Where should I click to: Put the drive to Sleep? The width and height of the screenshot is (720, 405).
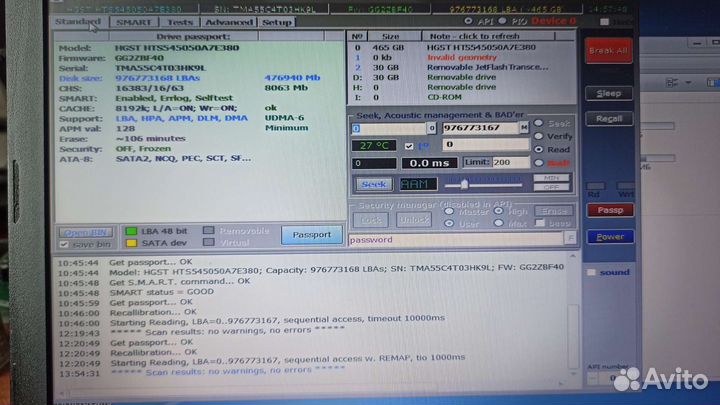pos(609,94)
